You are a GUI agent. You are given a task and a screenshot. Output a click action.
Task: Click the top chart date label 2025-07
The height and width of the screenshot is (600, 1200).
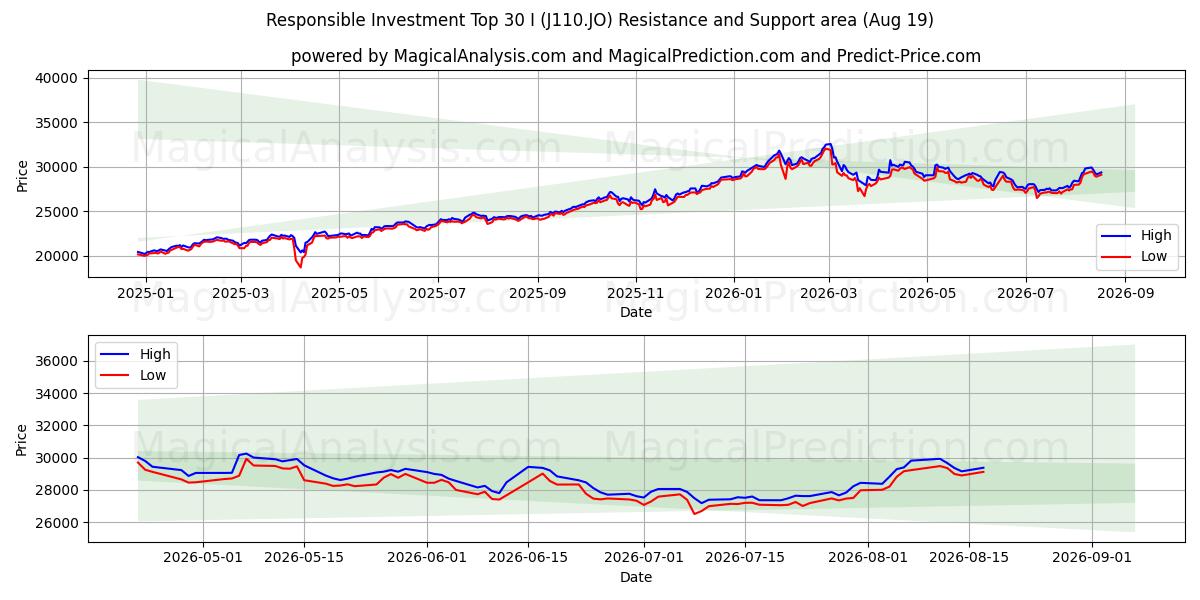(x=437, y=294)
